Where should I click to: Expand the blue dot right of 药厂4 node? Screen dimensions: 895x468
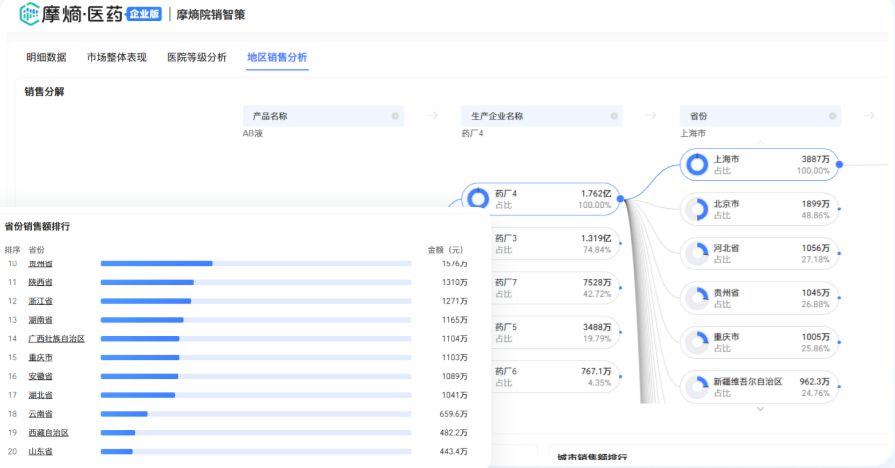point(621,198)
